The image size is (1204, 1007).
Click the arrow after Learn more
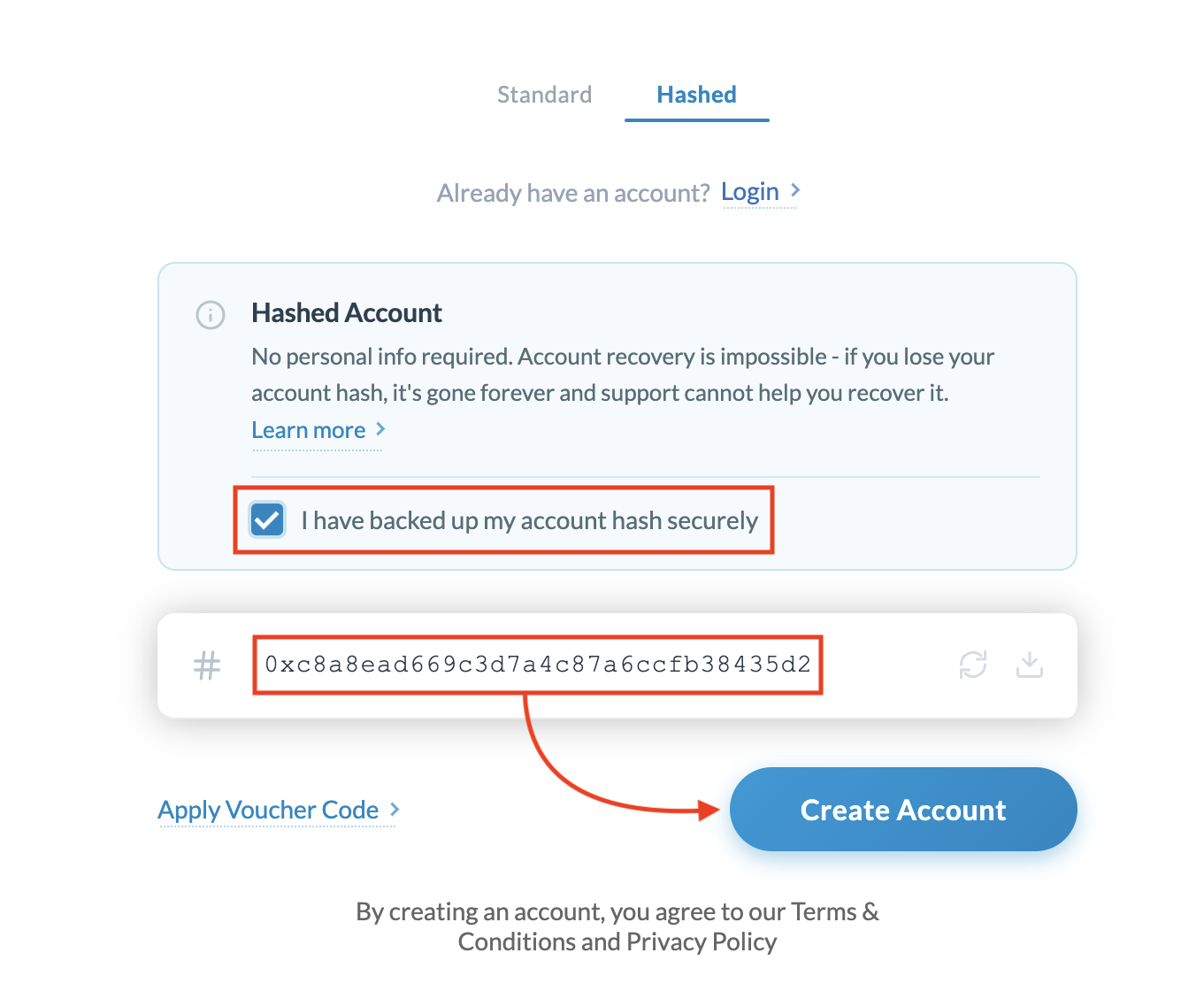pyautogui.click(x=381, y=429)
